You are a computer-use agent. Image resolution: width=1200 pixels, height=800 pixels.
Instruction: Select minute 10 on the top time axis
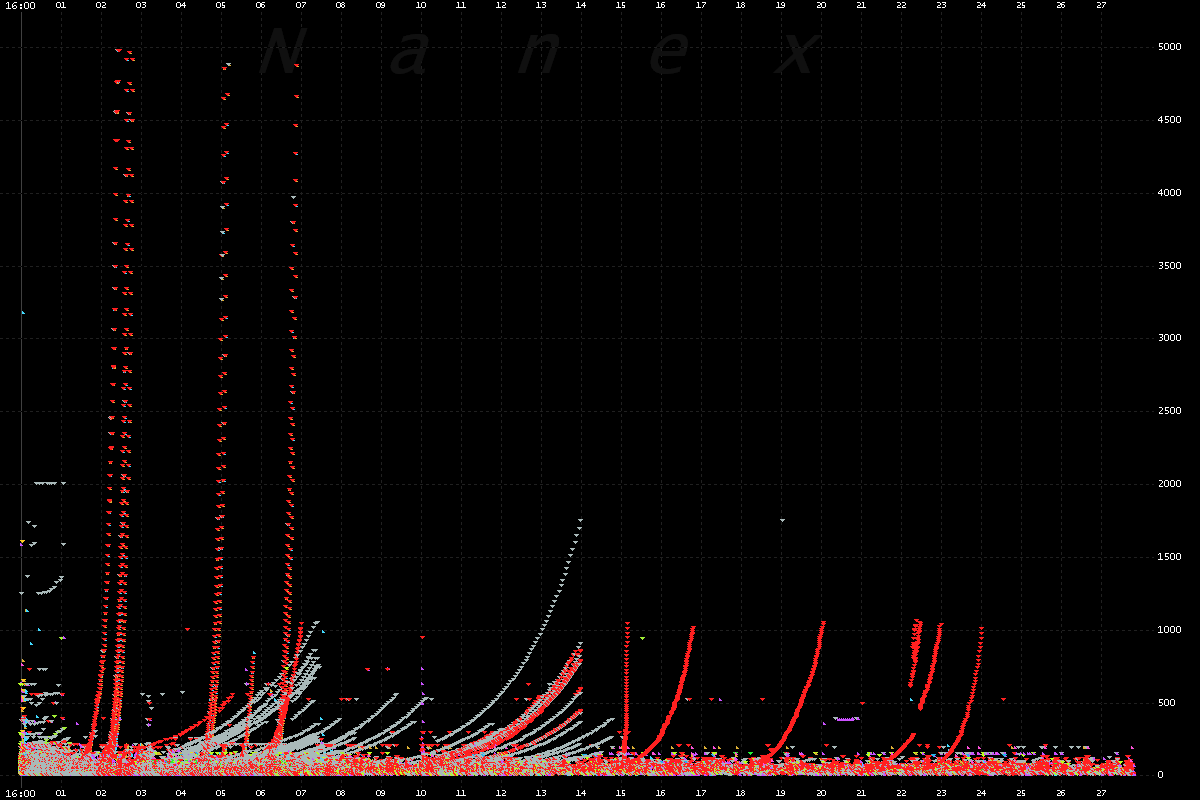coord(421,5)
